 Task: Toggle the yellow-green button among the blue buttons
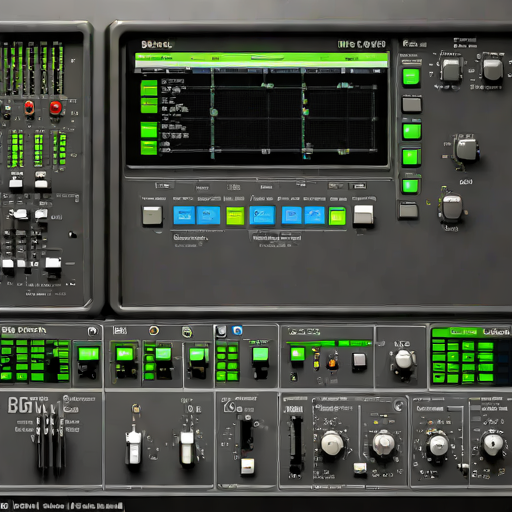pyautogui.click(x=235, y=216)
